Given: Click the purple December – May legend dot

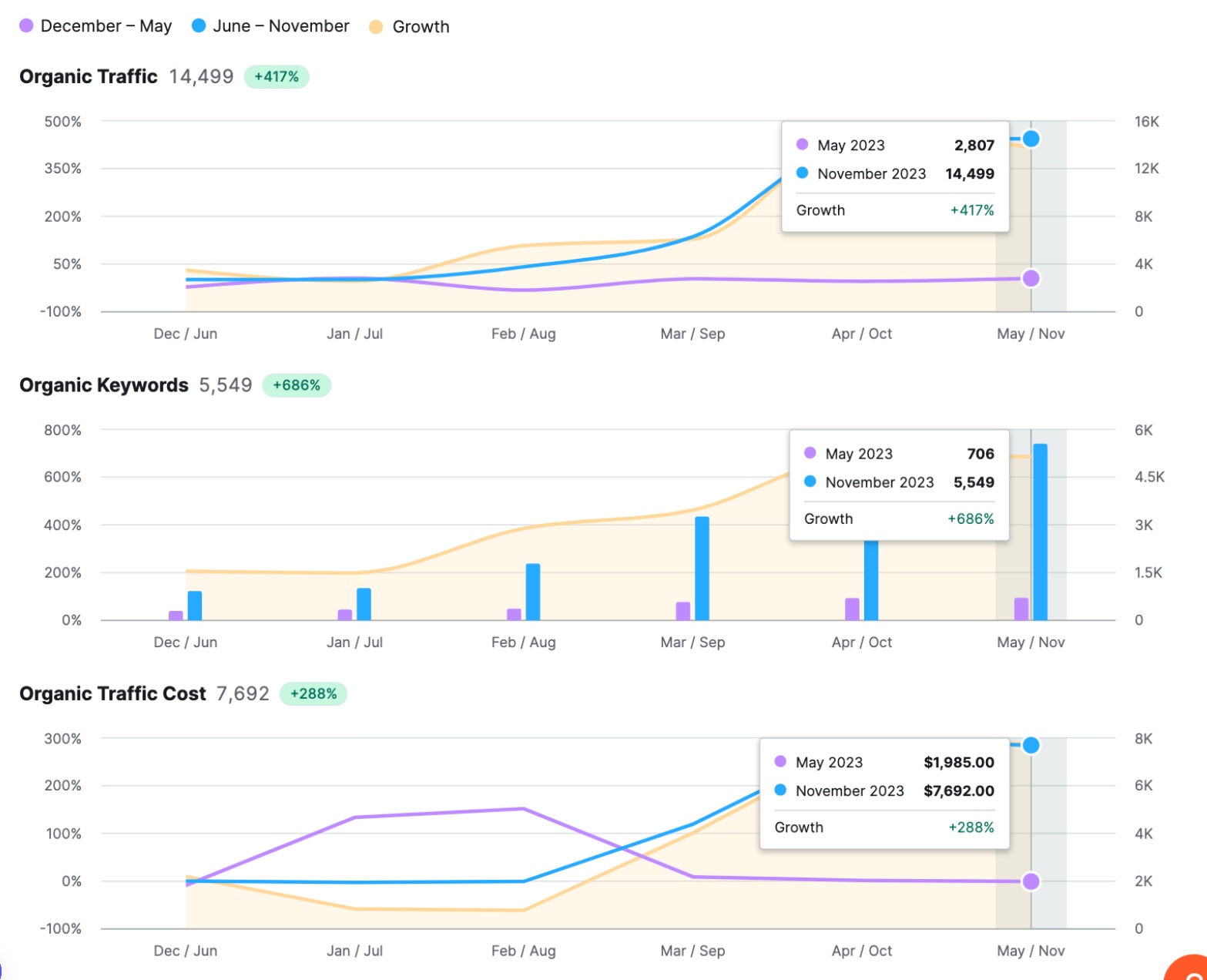Looking at the screenshot, I should (x=26, y=25).
